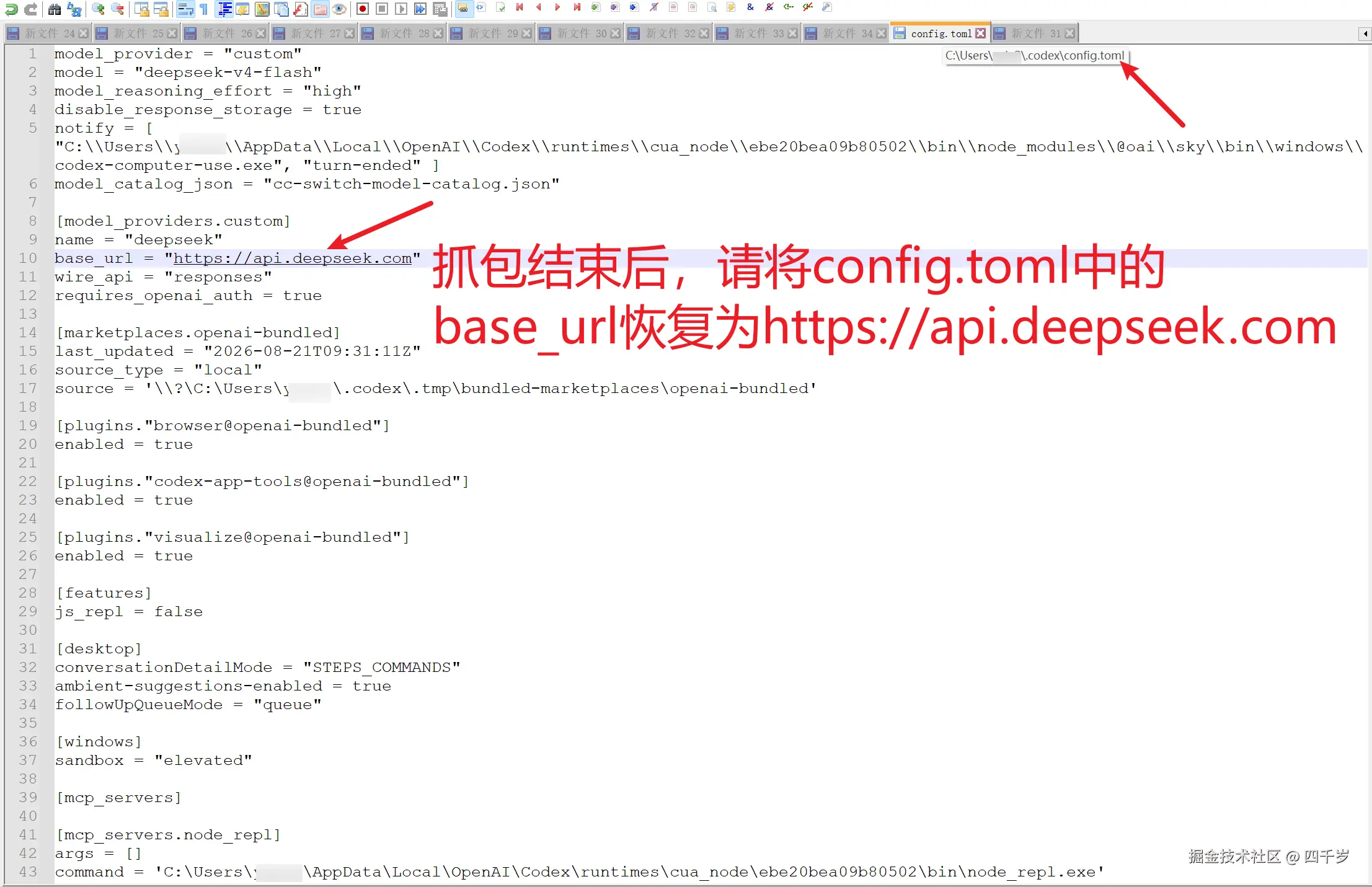Screen dimensions: 1372x887
Task: Toggle indent guide toolbar icon
Action: point(224,9)
